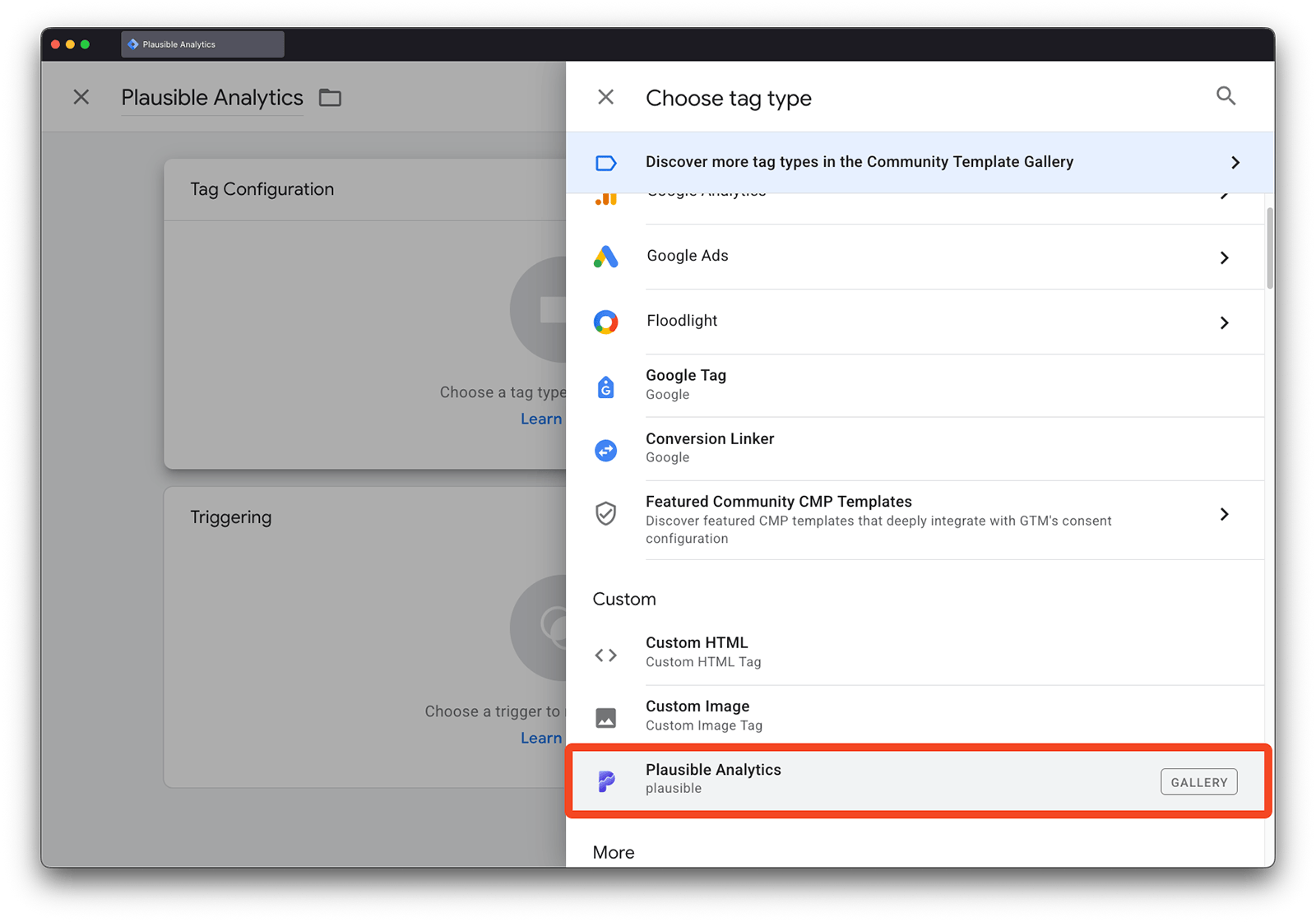Choose the Custom HTML tag type
The width and height of the screenshot is (1316, 922).
tap(697, 643)
